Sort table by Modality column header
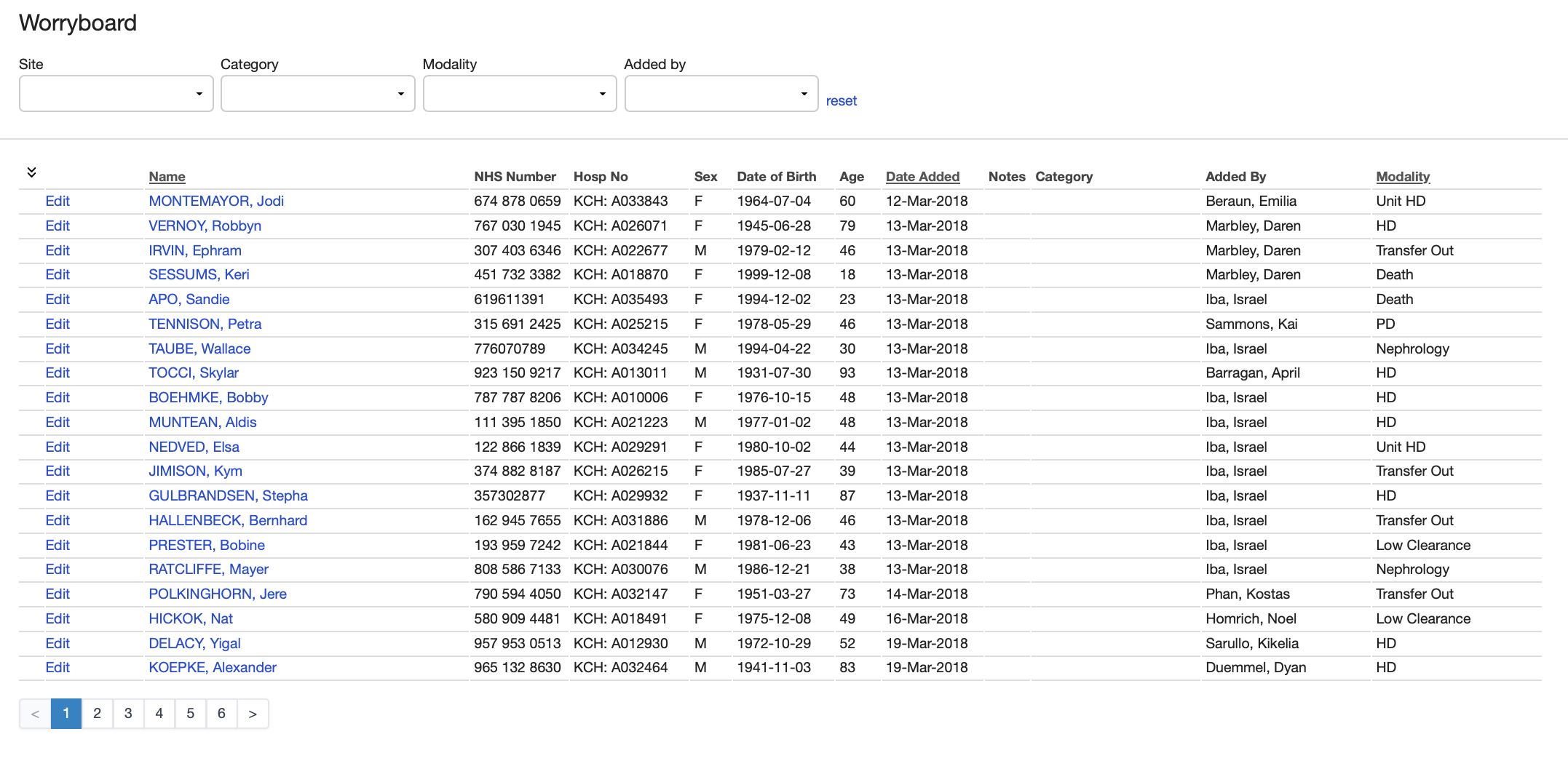 click(x=1403, y=177)
